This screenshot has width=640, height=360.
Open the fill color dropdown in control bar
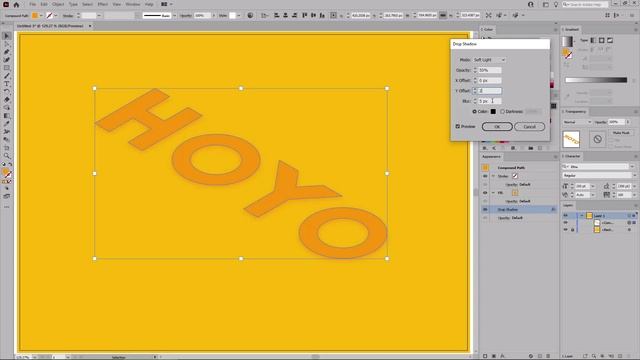coord(41,16)
